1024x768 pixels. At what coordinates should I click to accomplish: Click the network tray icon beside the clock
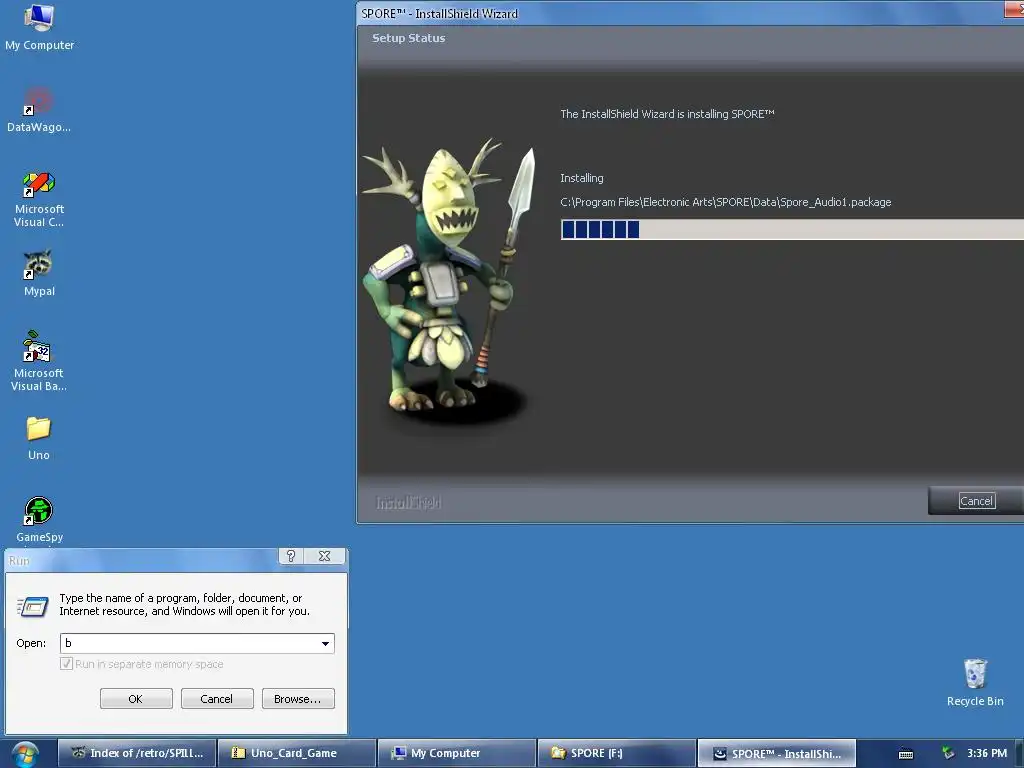(948, 753)
